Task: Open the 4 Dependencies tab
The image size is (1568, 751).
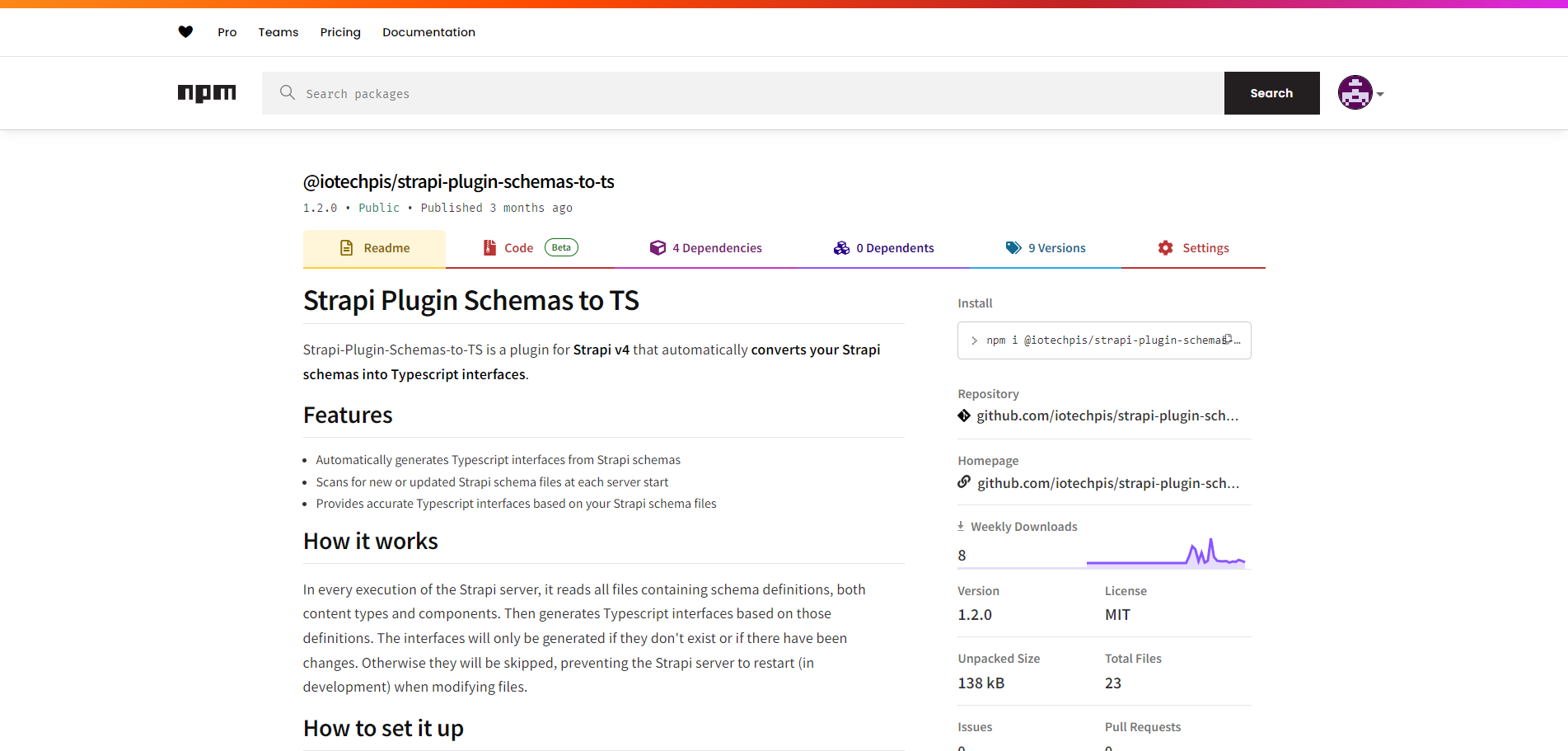Action: click(705, 248)
